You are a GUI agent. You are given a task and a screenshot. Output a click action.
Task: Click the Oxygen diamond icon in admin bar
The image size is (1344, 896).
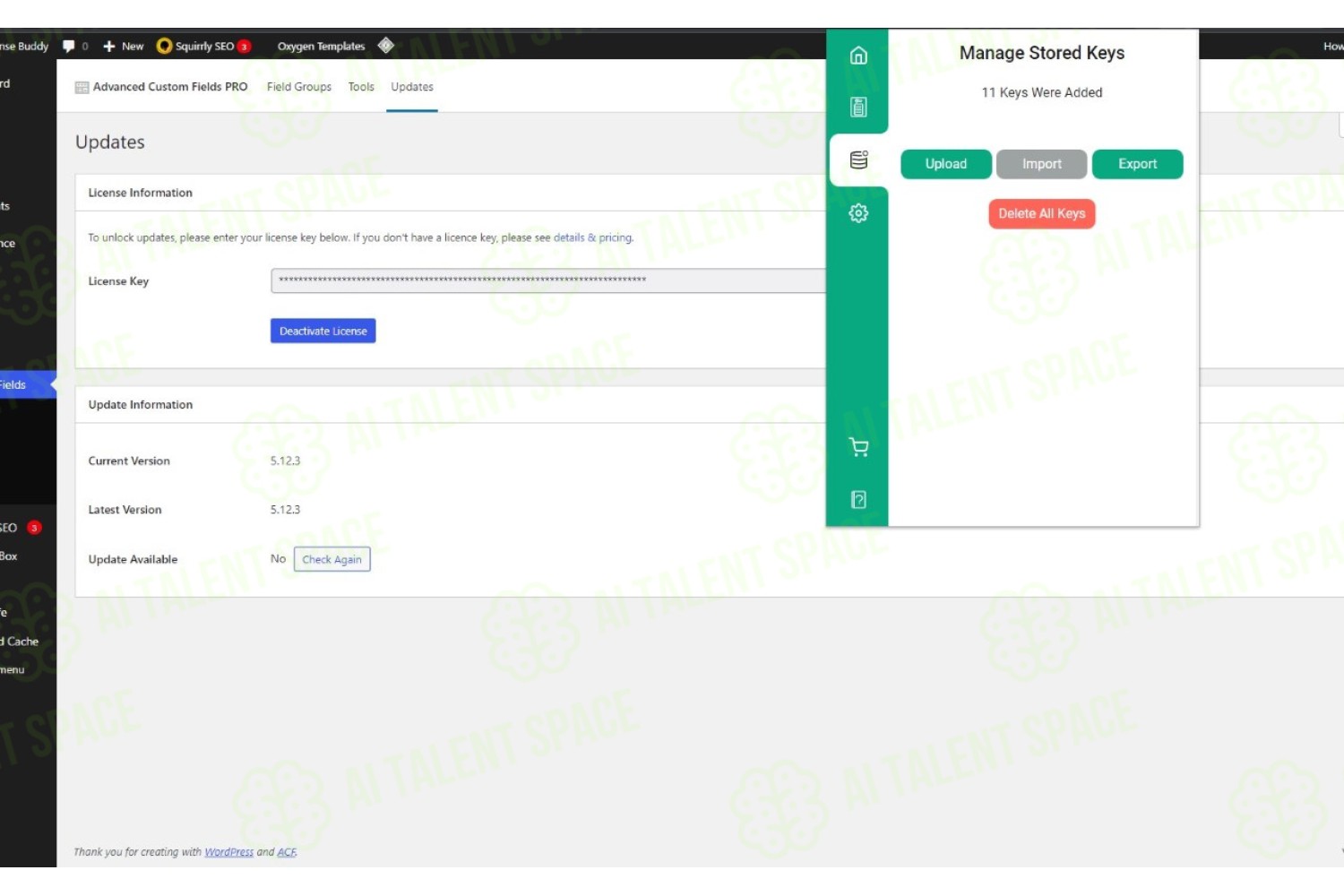(386, 45)
